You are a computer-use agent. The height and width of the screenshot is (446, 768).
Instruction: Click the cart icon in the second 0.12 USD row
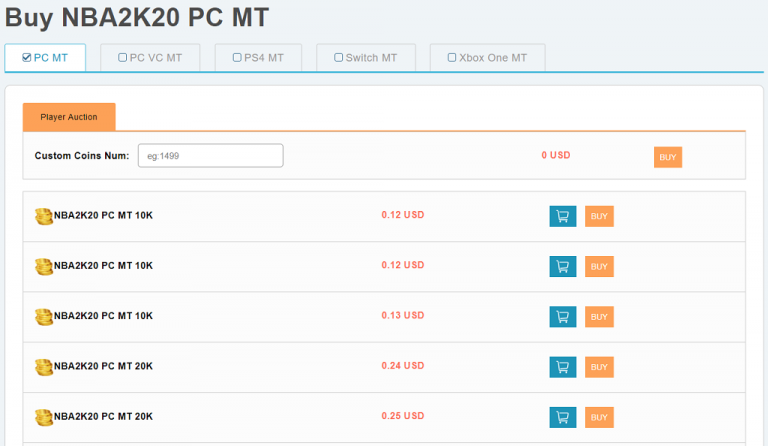tap(563, 267)
